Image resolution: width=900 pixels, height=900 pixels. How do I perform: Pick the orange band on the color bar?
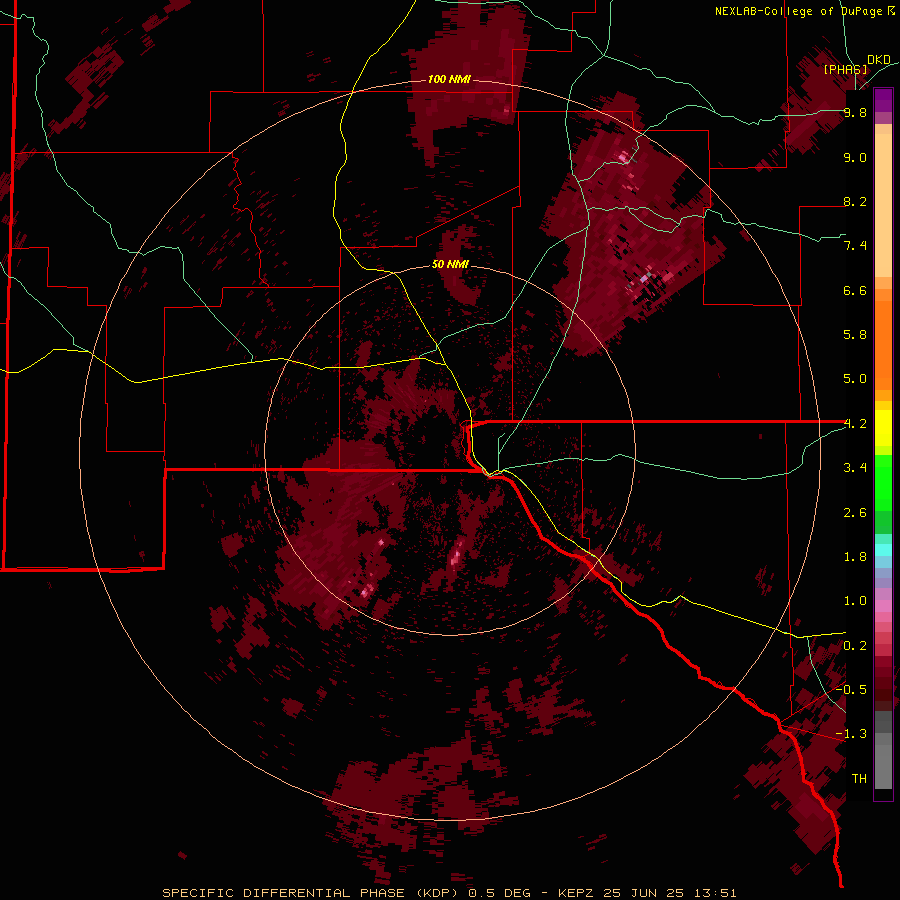[883, 345]
